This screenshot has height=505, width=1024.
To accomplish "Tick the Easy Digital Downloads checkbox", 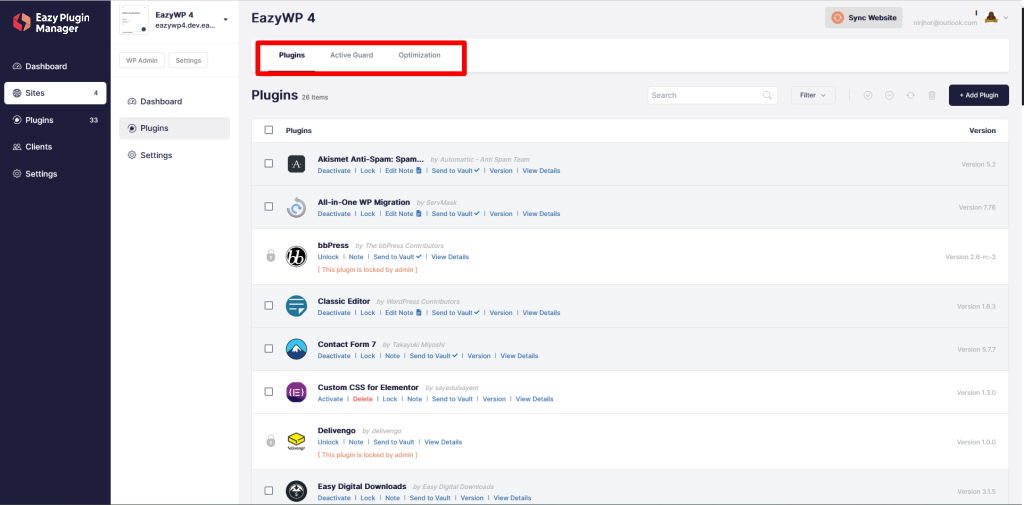I will [268, 491].
